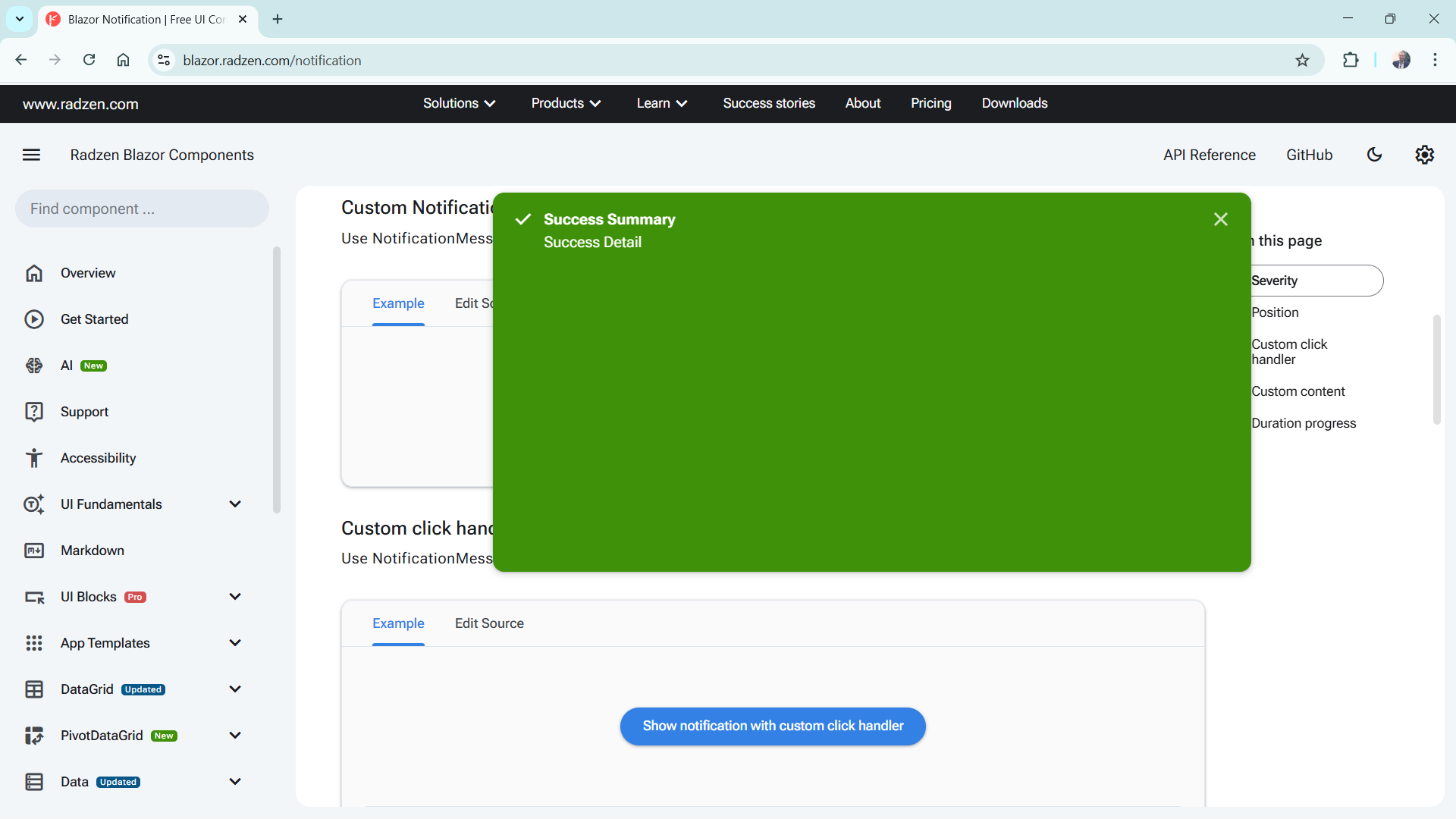Screen dimensions: 1456x819
Task: Click the Accessibility person icon
Action: point(34,458)
